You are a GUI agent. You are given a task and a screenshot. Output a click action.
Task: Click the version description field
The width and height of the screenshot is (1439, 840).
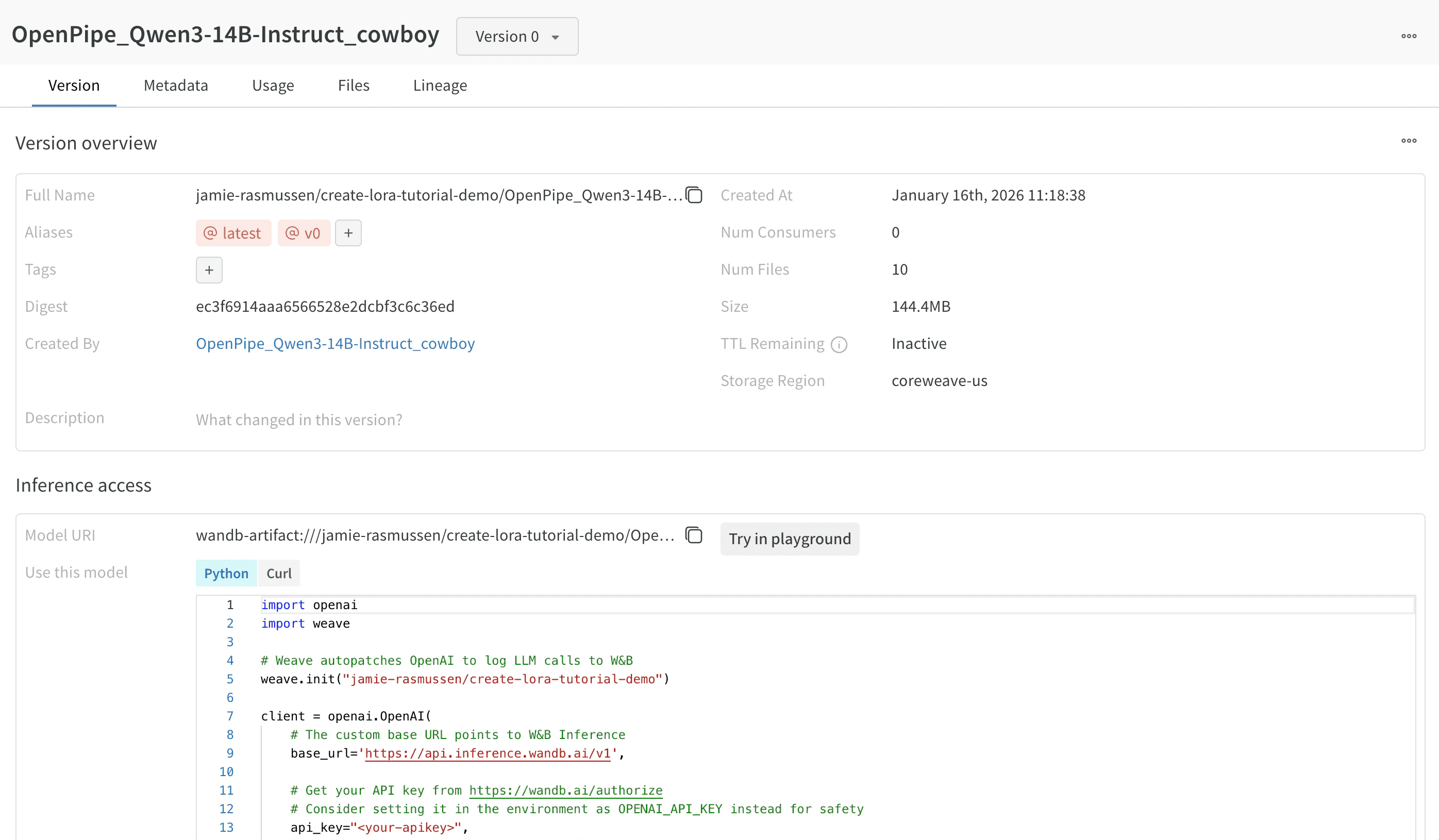click(x=298, y=419)
